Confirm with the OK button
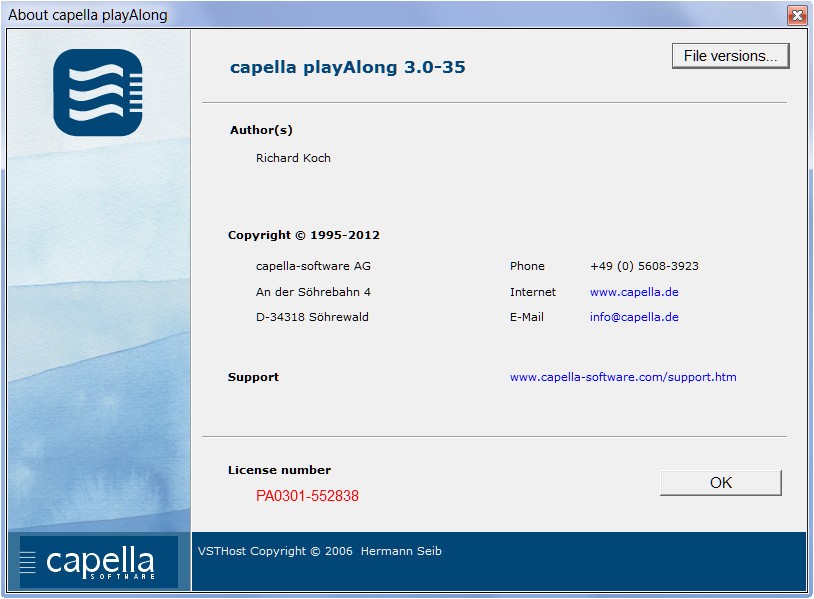This screenshot has width=814, height=599. tap(721, 483)
